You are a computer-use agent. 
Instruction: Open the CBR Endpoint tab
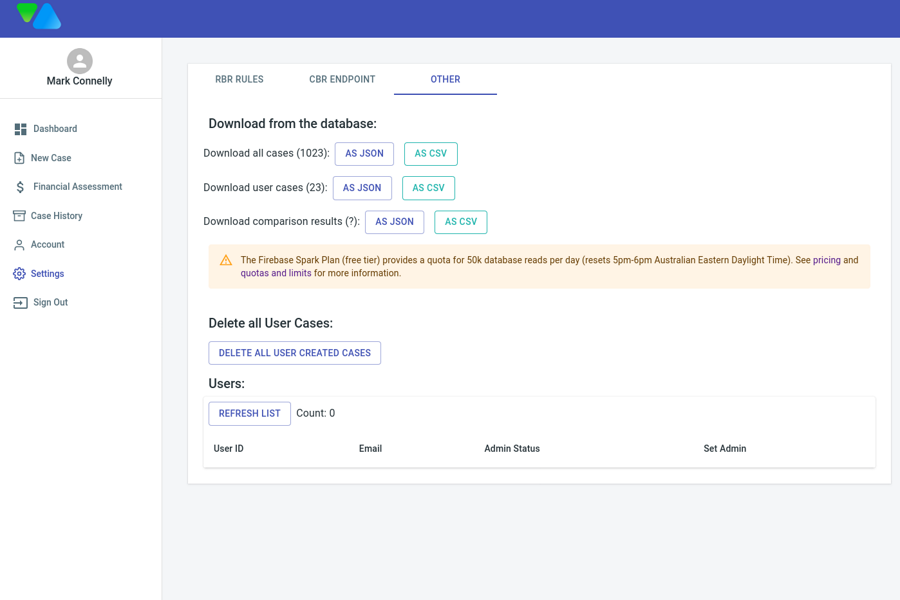click(x=342, y=80)
